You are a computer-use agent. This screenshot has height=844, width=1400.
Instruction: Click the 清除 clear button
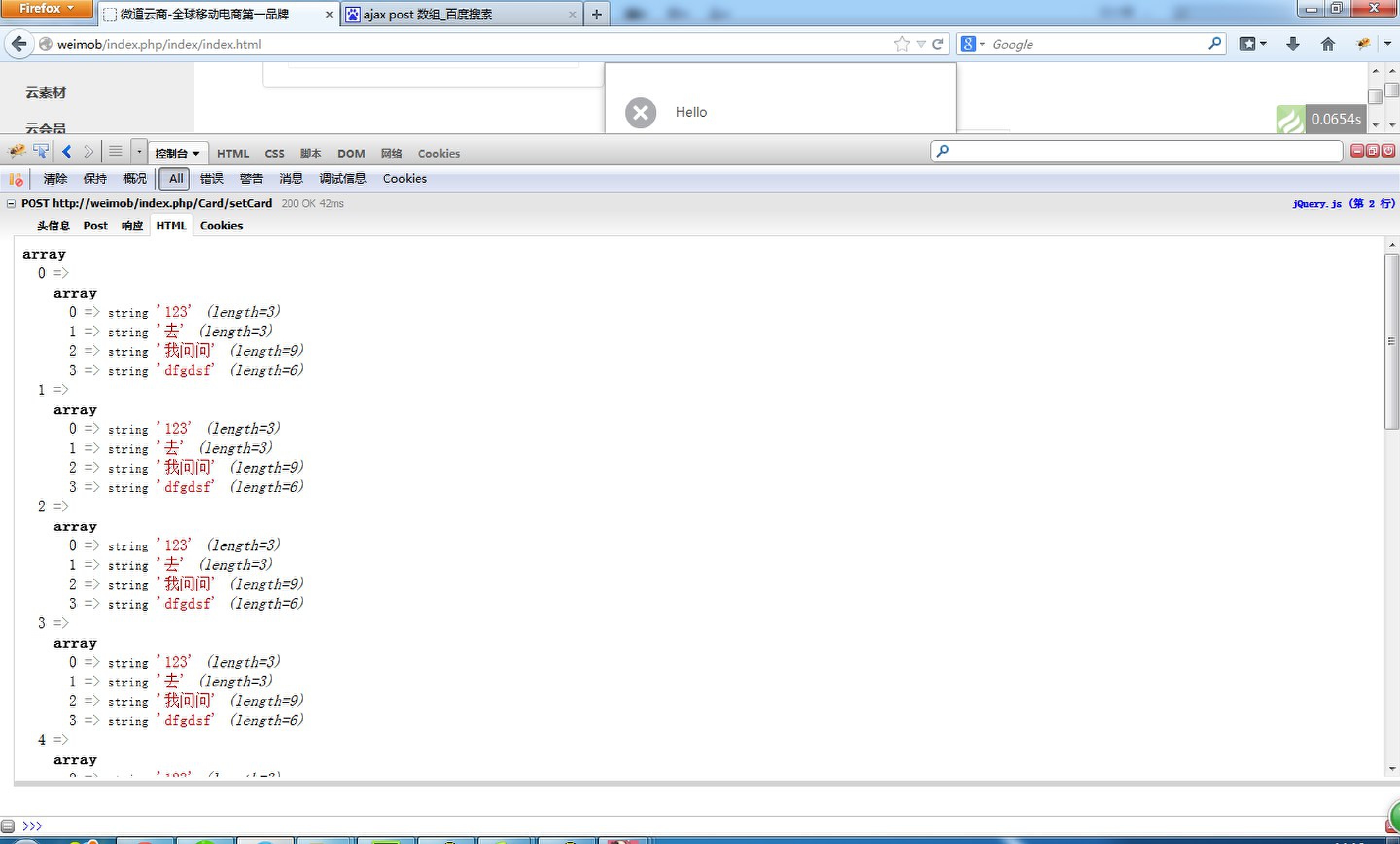(55, 179)
